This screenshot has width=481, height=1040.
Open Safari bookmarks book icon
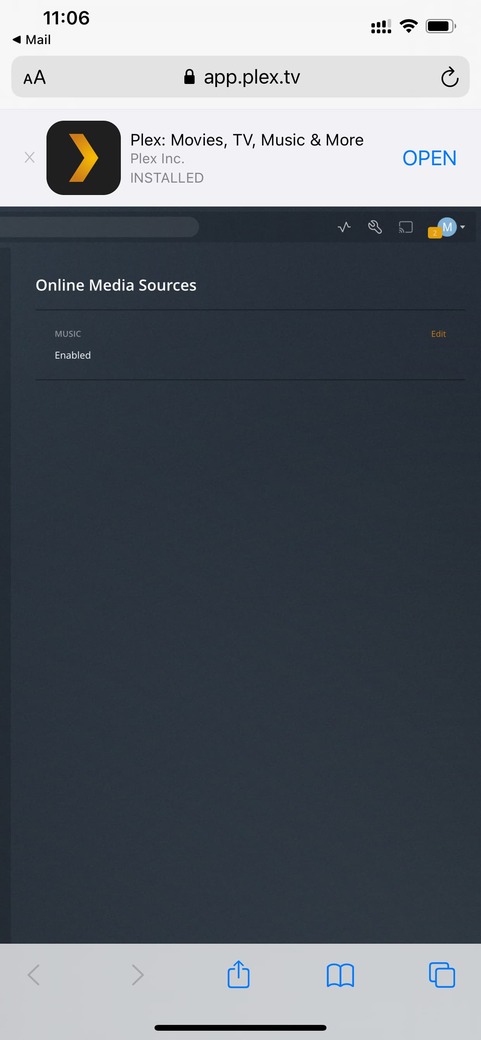pos(340,975)
